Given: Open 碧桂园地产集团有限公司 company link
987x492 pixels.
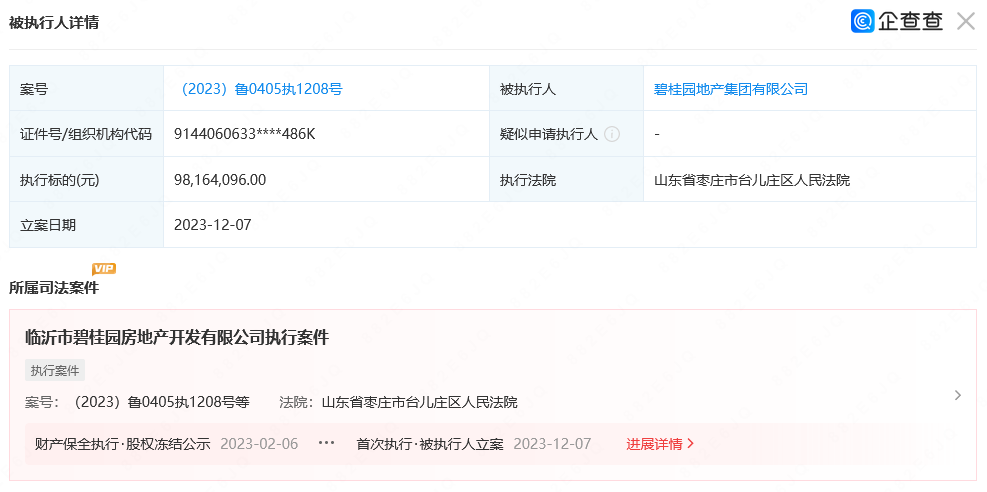Looking at the screenshot, I should tap(731, 89).
